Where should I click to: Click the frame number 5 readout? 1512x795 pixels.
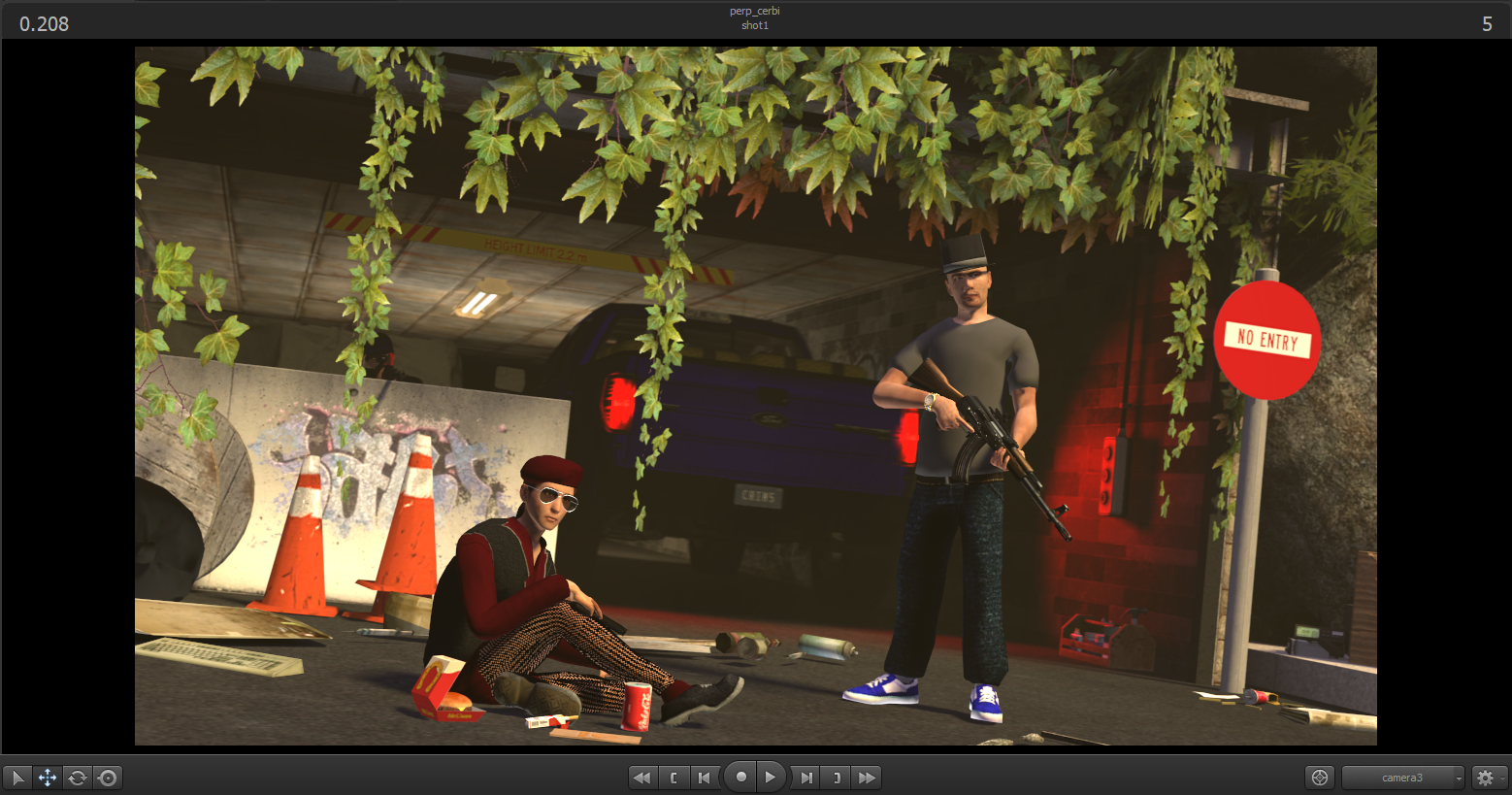[x=1487, y=24]
